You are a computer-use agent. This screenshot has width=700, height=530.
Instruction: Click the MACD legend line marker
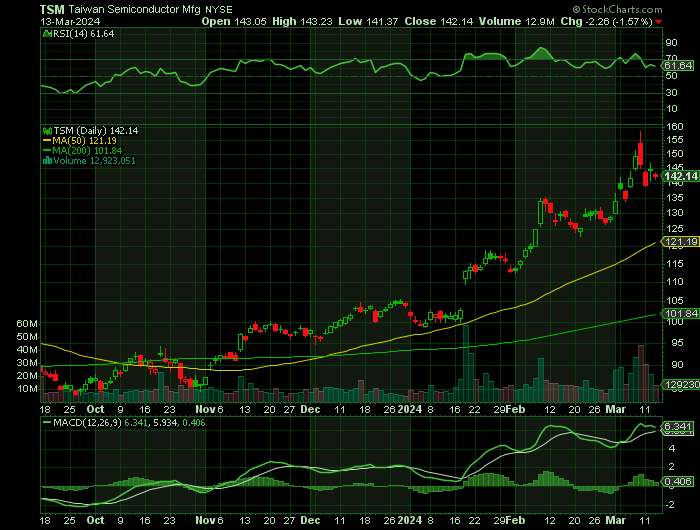tap(47, 422)
